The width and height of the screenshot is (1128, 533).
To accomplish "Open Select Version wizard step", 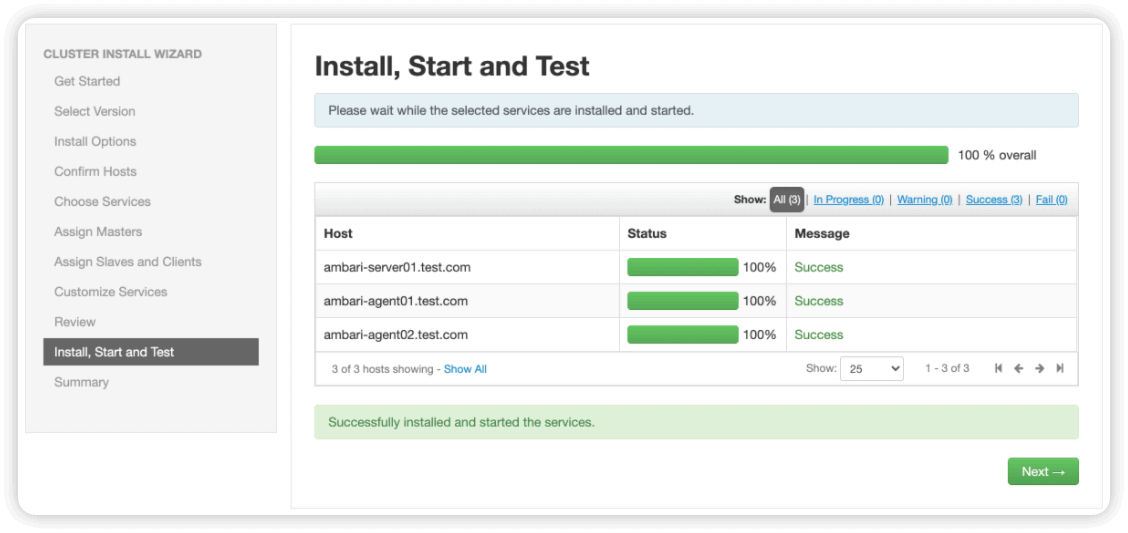I will tap(94, 111).
